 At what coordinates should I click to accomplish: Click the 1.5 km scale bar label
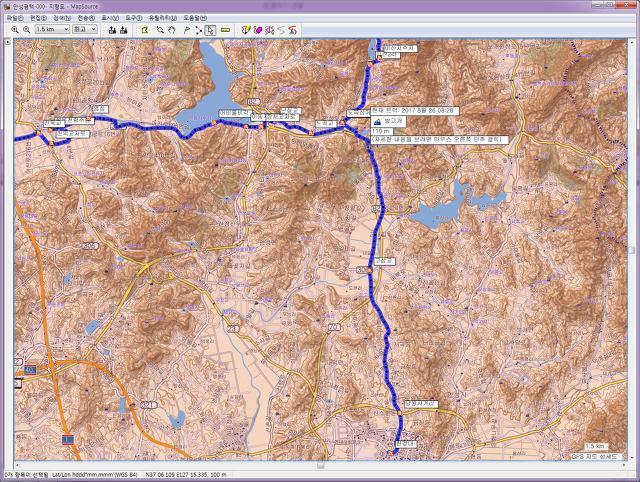pyautogui.click(x=596, y=446)
